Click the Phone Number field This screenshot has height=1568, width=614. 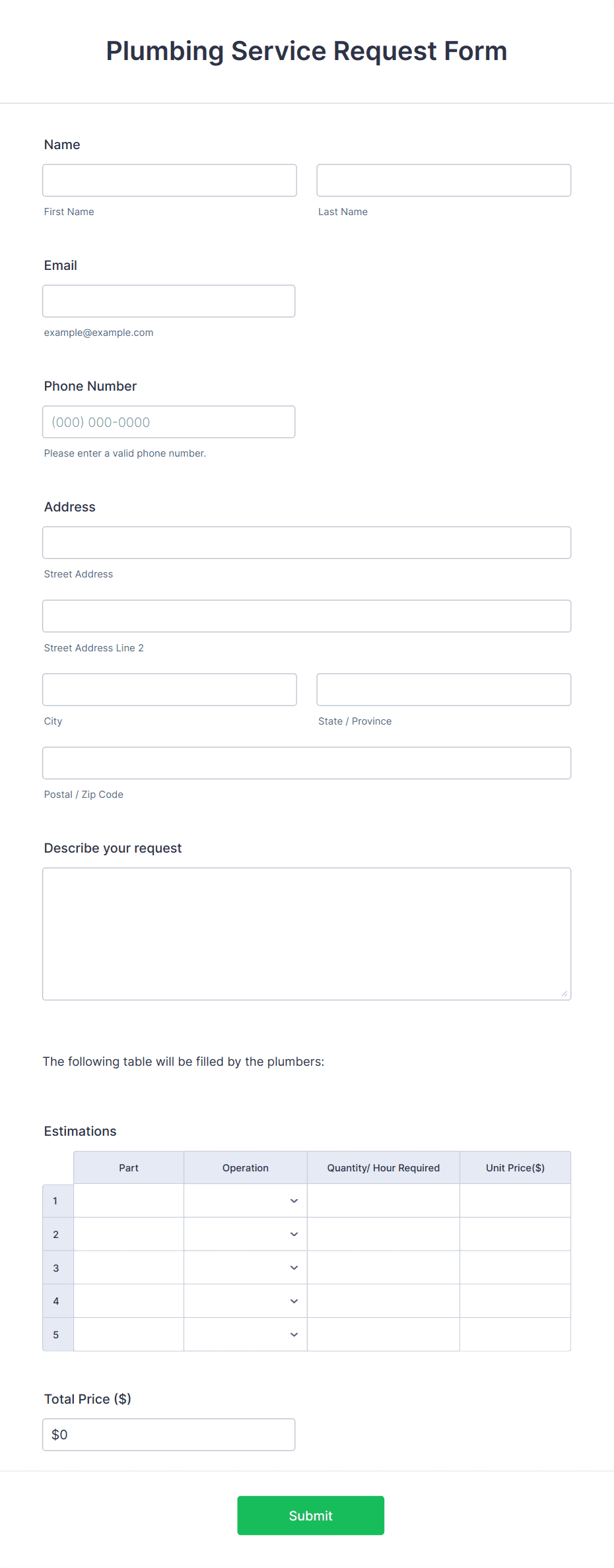click(x=169, y=421)
